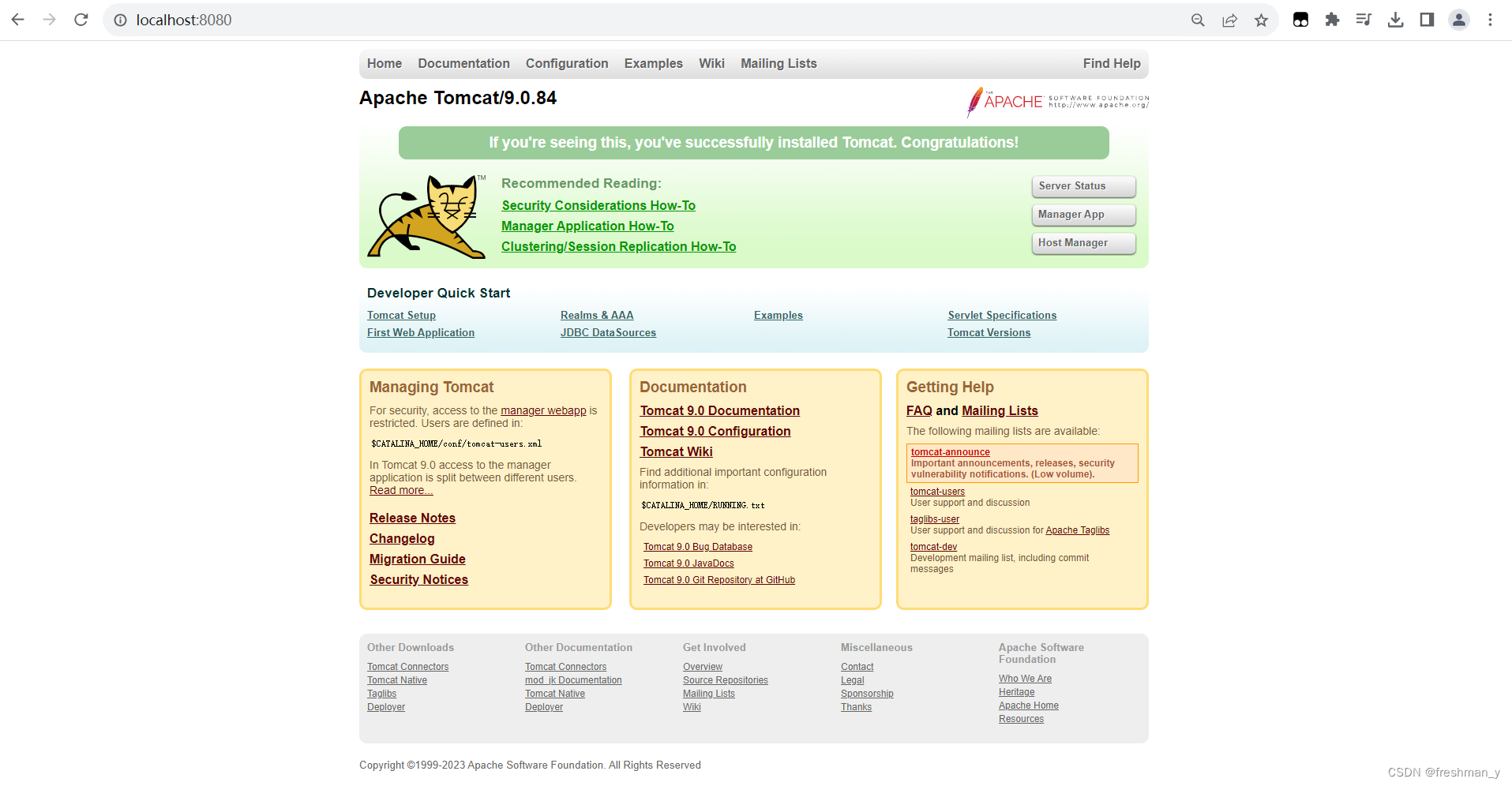This screenshot has height=786, width=1512.
Task: Open the user profile avatar
Action: point(1459,20)
